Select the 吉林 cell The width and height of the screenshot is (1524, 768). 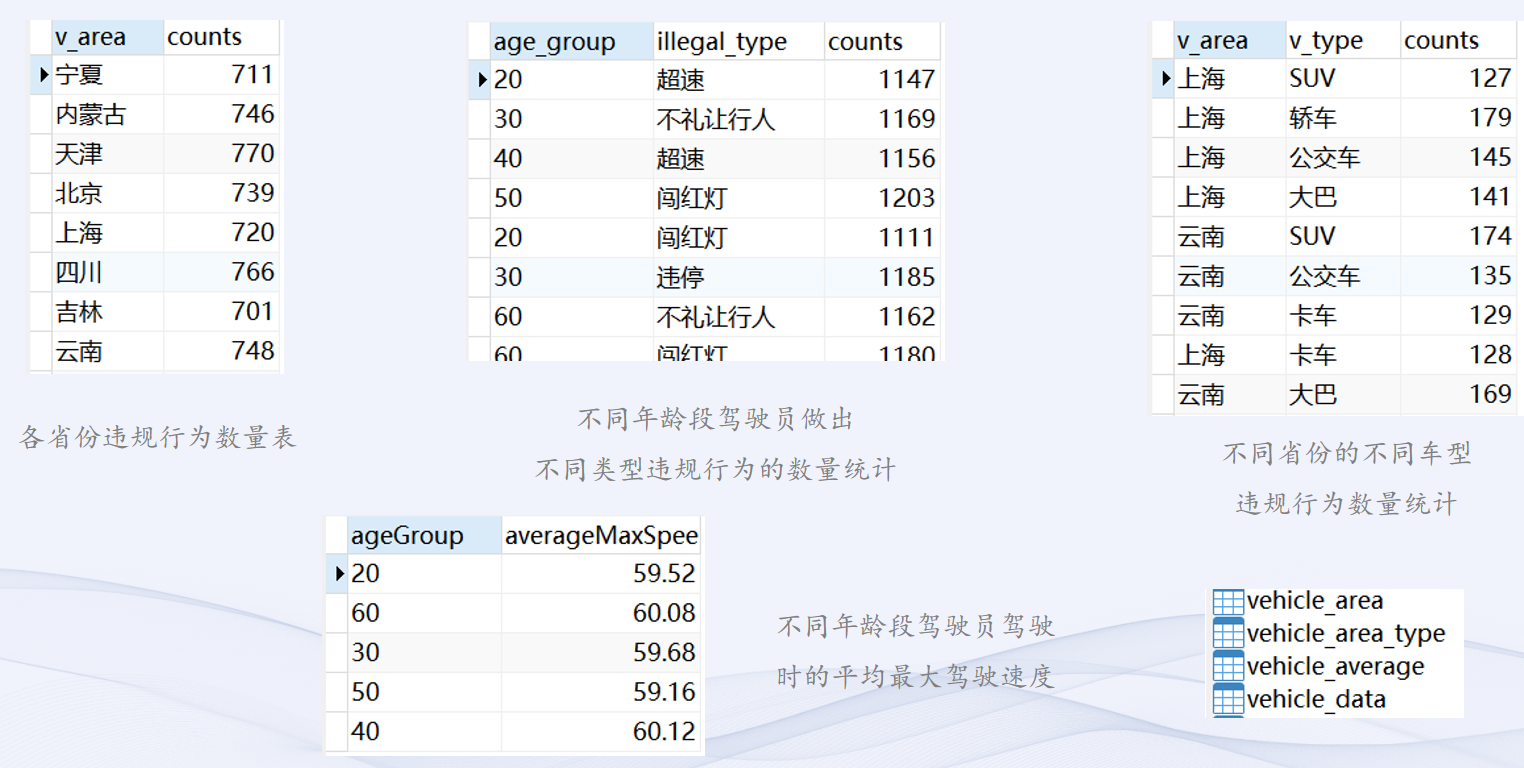(x=107, y=312)
